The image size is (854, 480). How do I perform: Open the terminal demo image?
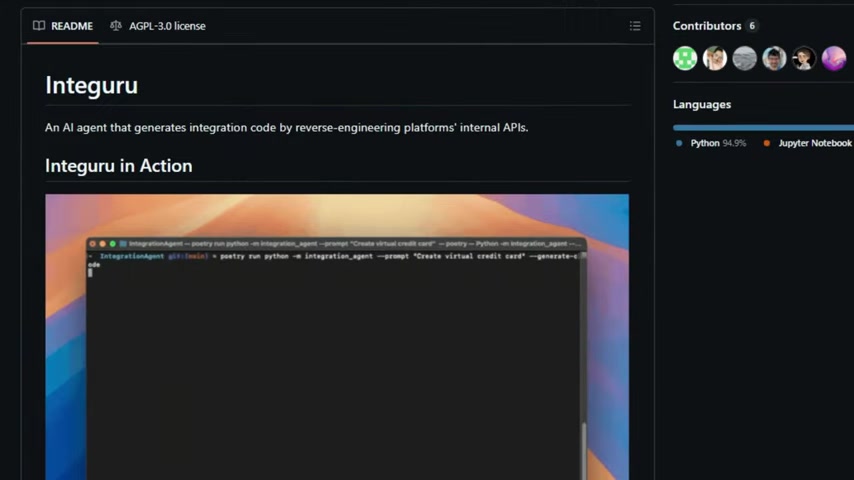click(337, 337)
